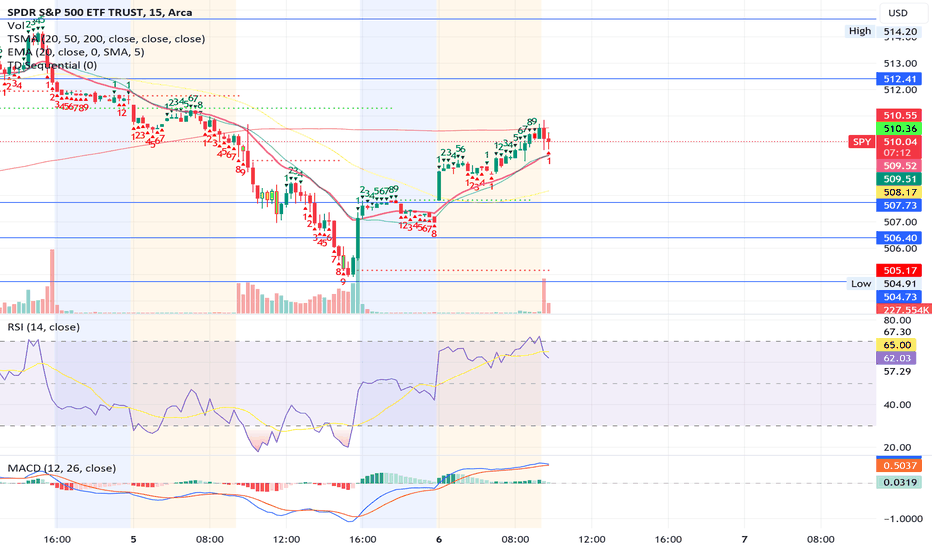Click the SPDR S&P 500 ETF TRUST title
The height and width of the screenshot is (550, 932).
99,12
